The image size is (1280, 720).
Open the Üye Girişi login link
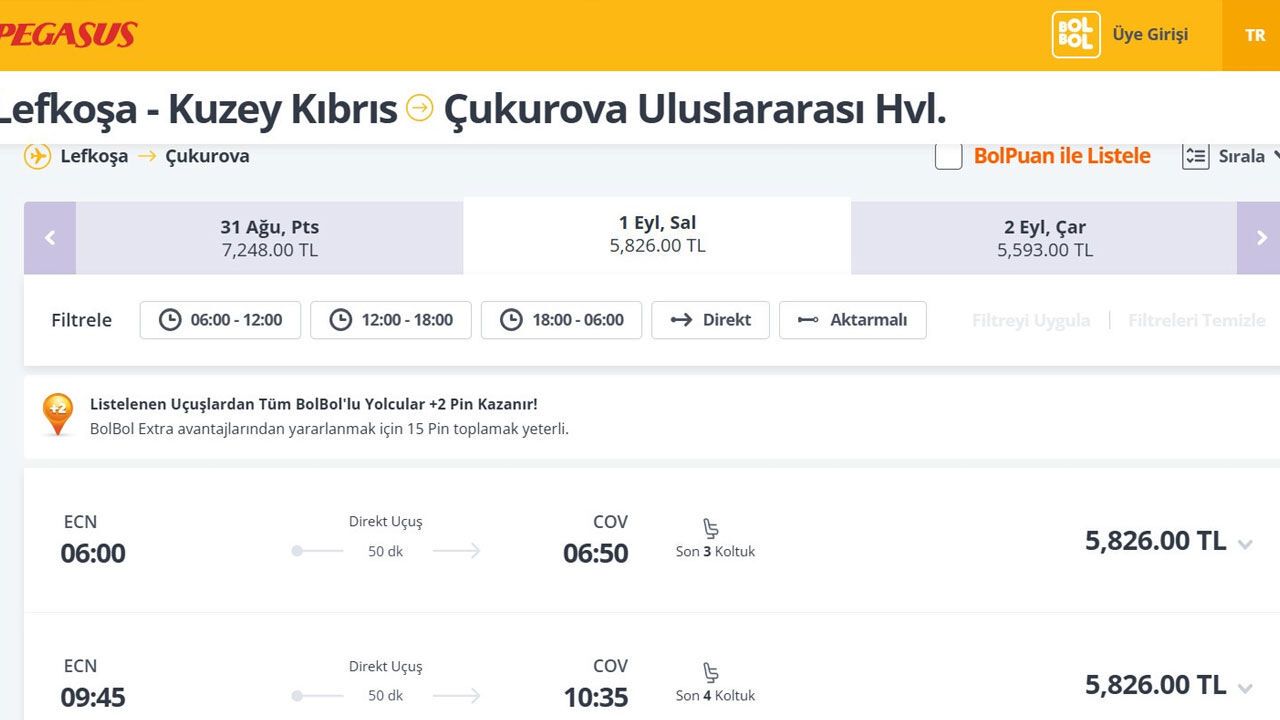pyautogui.click(x=1150, y=35)
